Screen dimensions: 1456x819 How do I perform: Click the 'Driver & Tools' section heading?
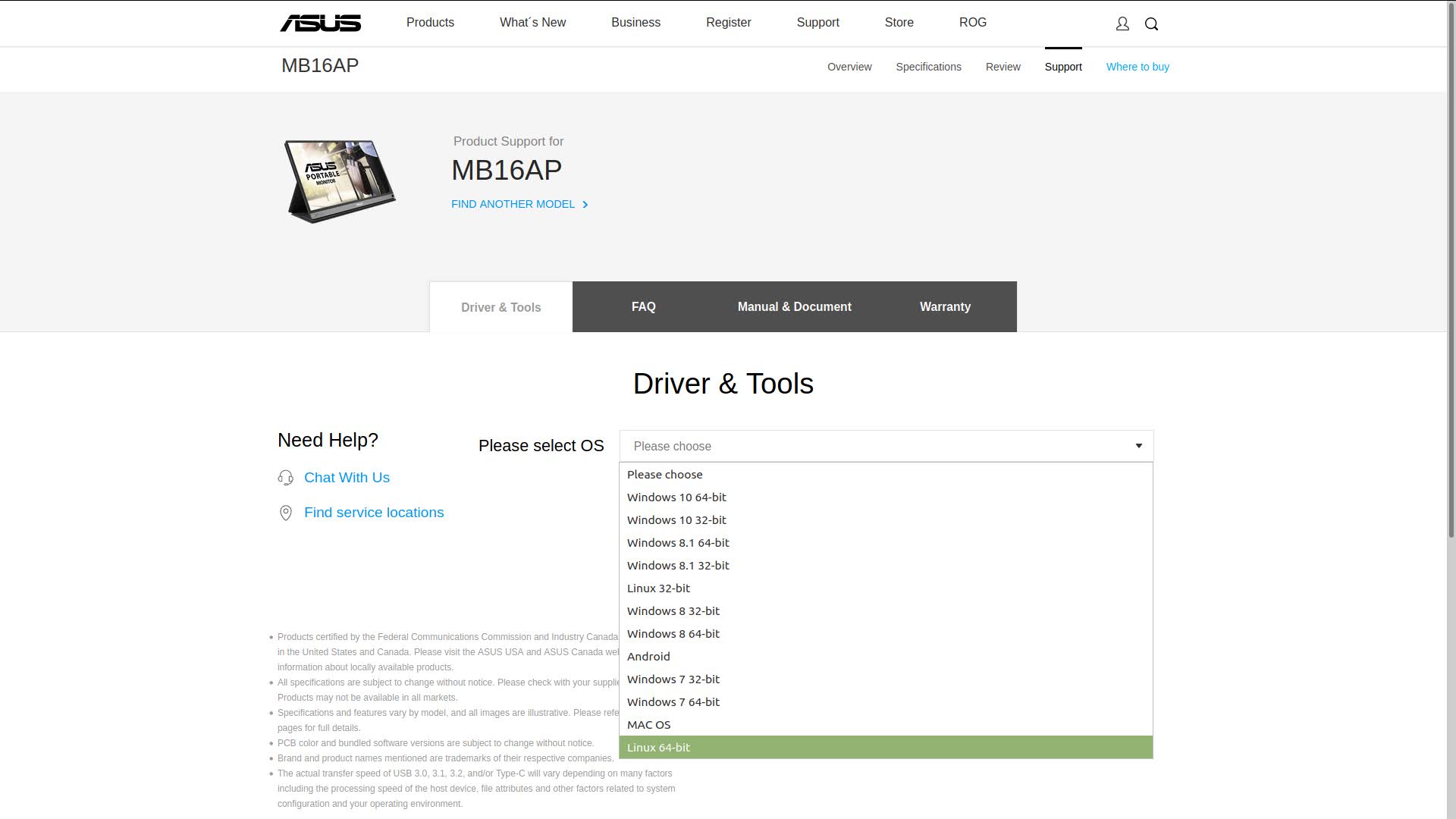(723, 384)
